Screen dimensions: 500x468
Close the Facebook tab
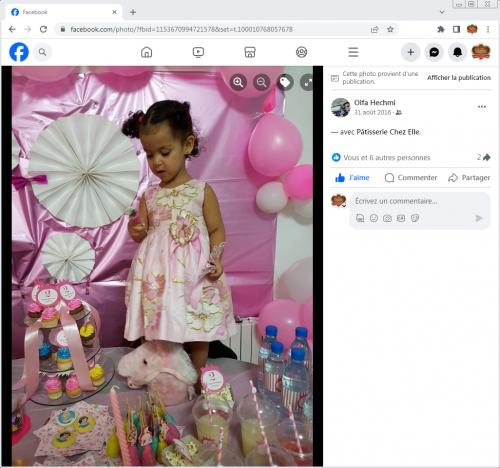[x=114, y=12]
